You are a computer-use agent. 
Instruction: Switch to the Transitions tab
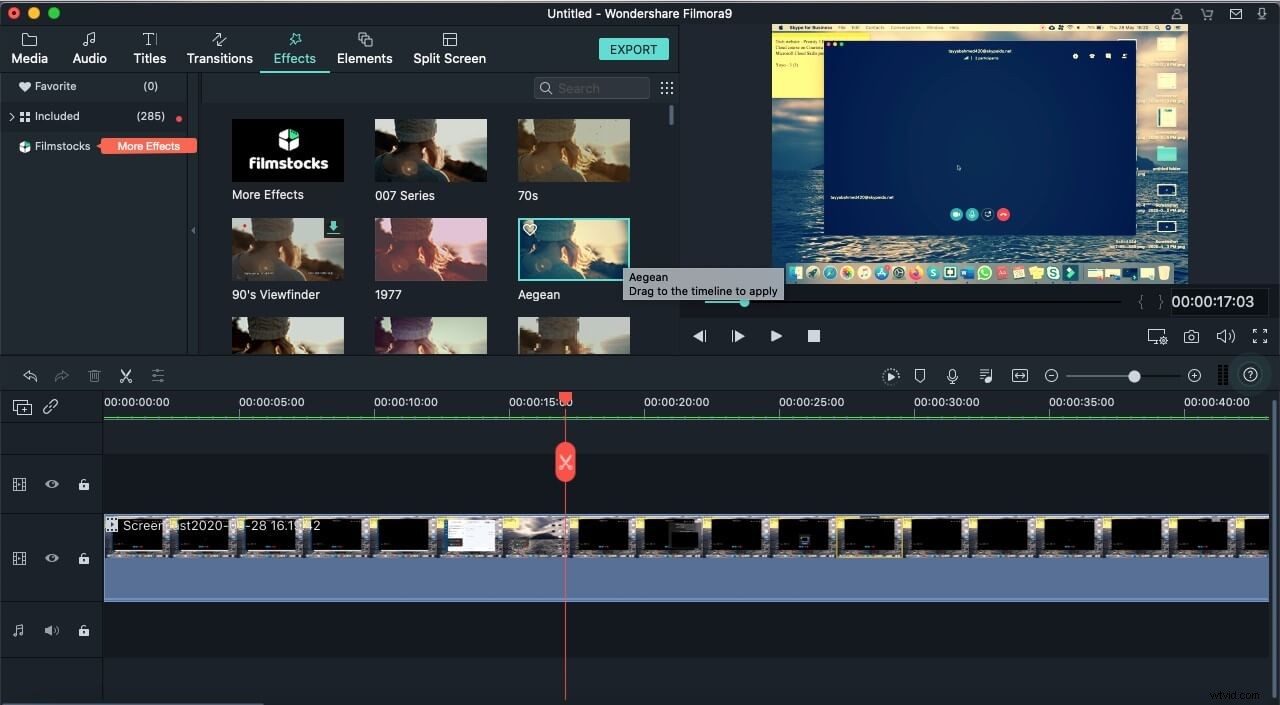[x=220, y=48]
